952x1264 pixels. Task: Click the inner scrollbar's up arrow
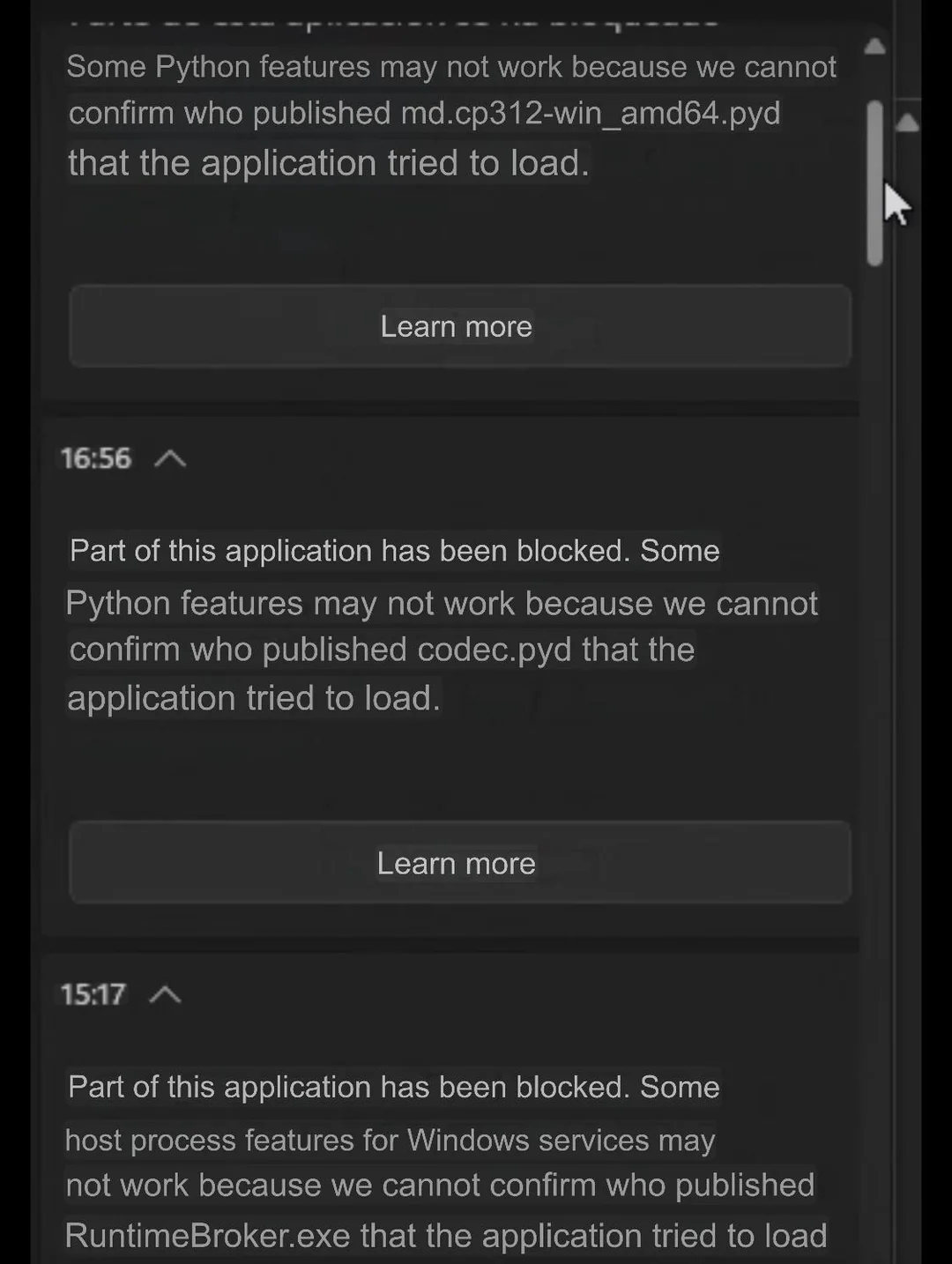click(874, 47)
